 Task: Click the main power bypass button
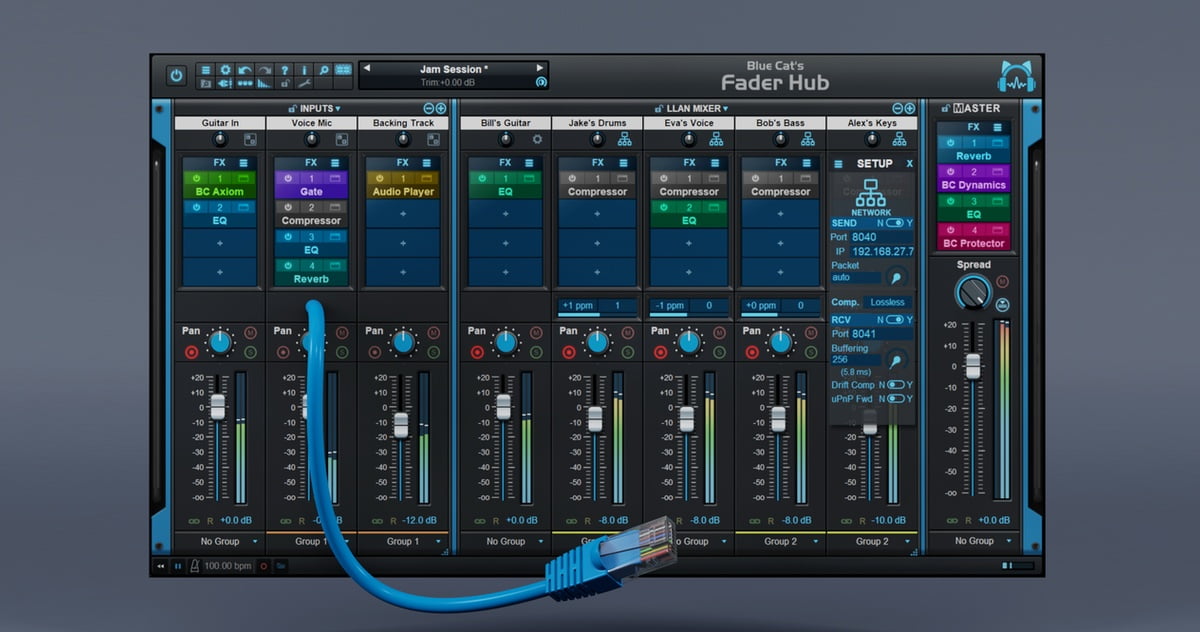[177, 76]
